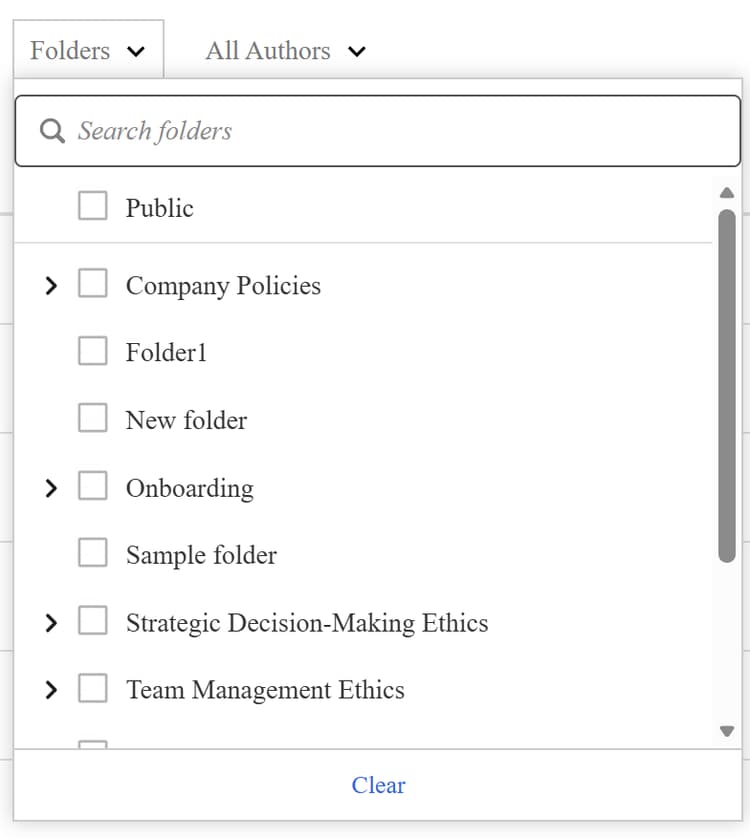Click the scrollbar up arrow

(x=726, y=193)
